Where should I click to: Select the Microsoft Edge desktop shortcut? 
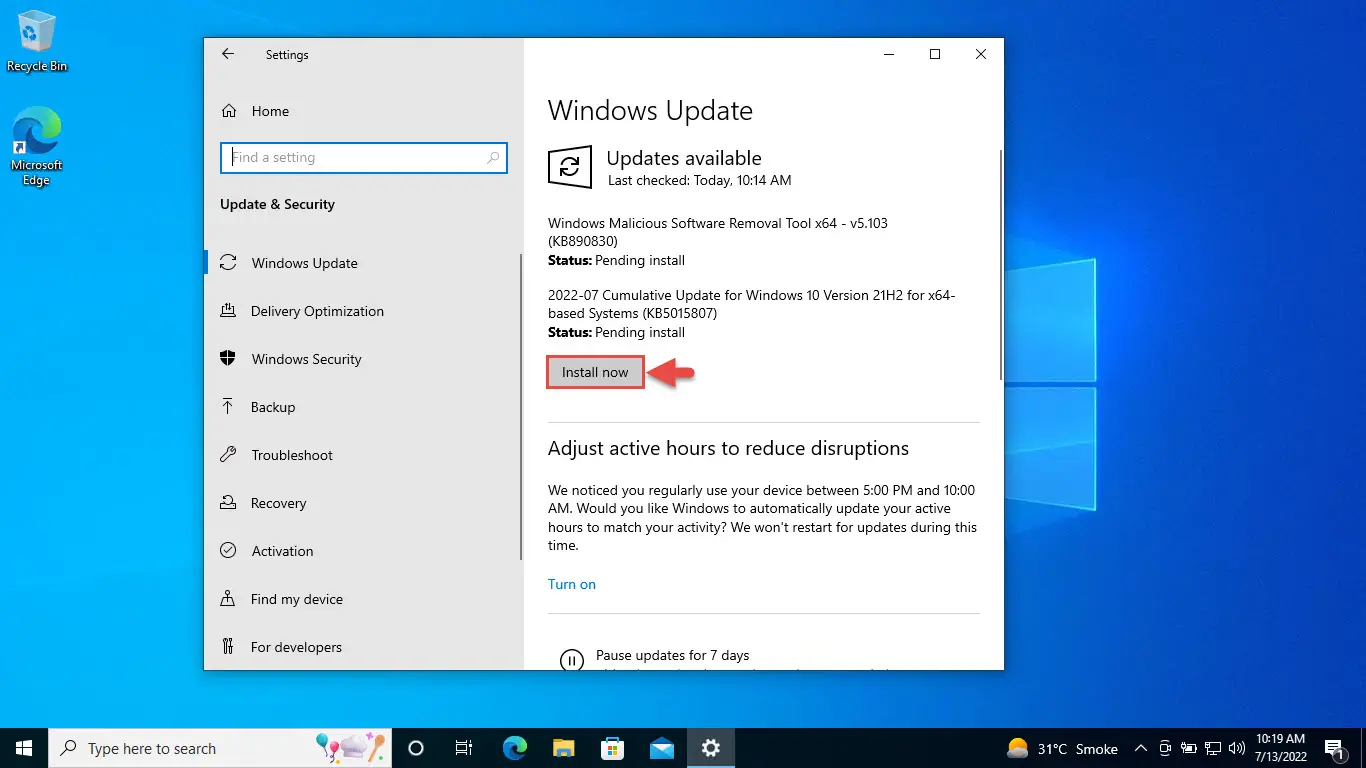tap(37, 147)
